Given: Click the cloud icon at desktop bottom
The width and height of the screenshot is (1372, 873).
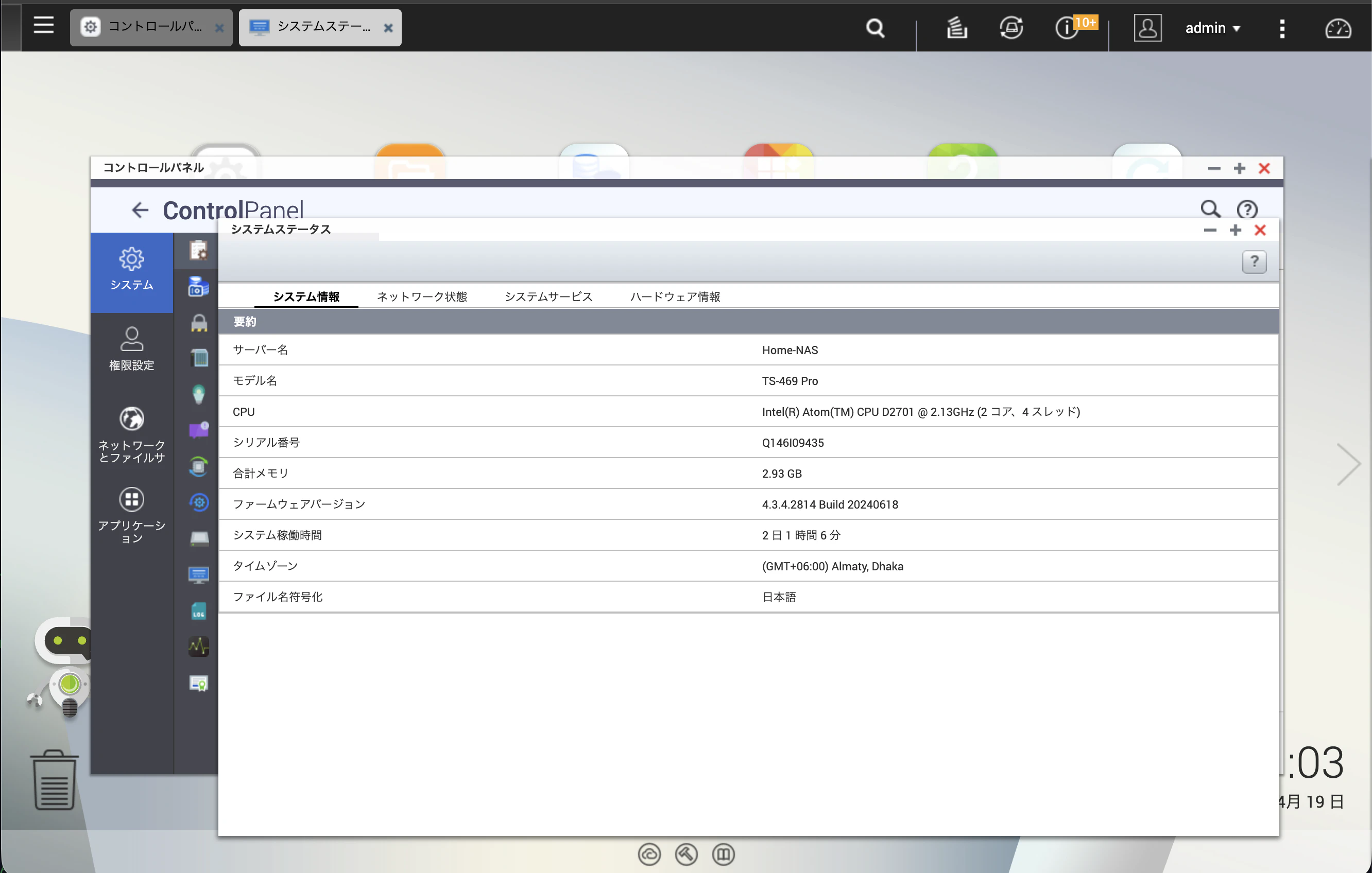Looking at the screenshot, I should 649,854.
